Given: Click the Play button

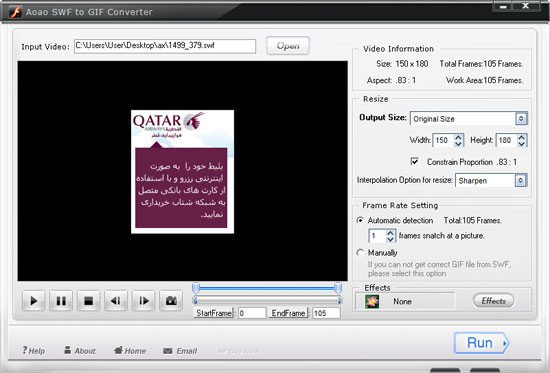Looking at the screenshot, I should click(x=34, y=301).
